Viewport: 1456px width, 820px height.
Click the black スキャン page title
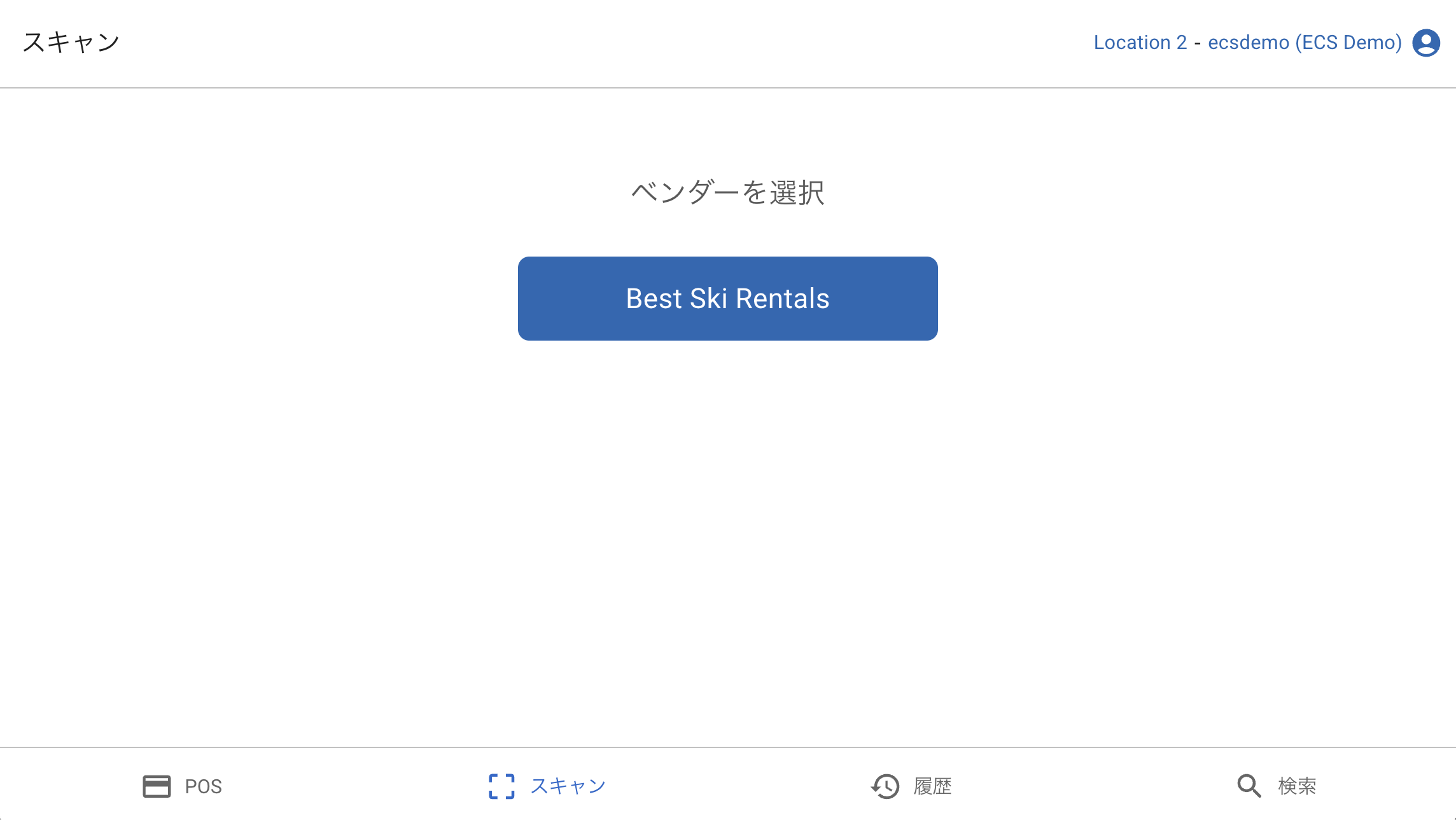click(x=71, y=43)
